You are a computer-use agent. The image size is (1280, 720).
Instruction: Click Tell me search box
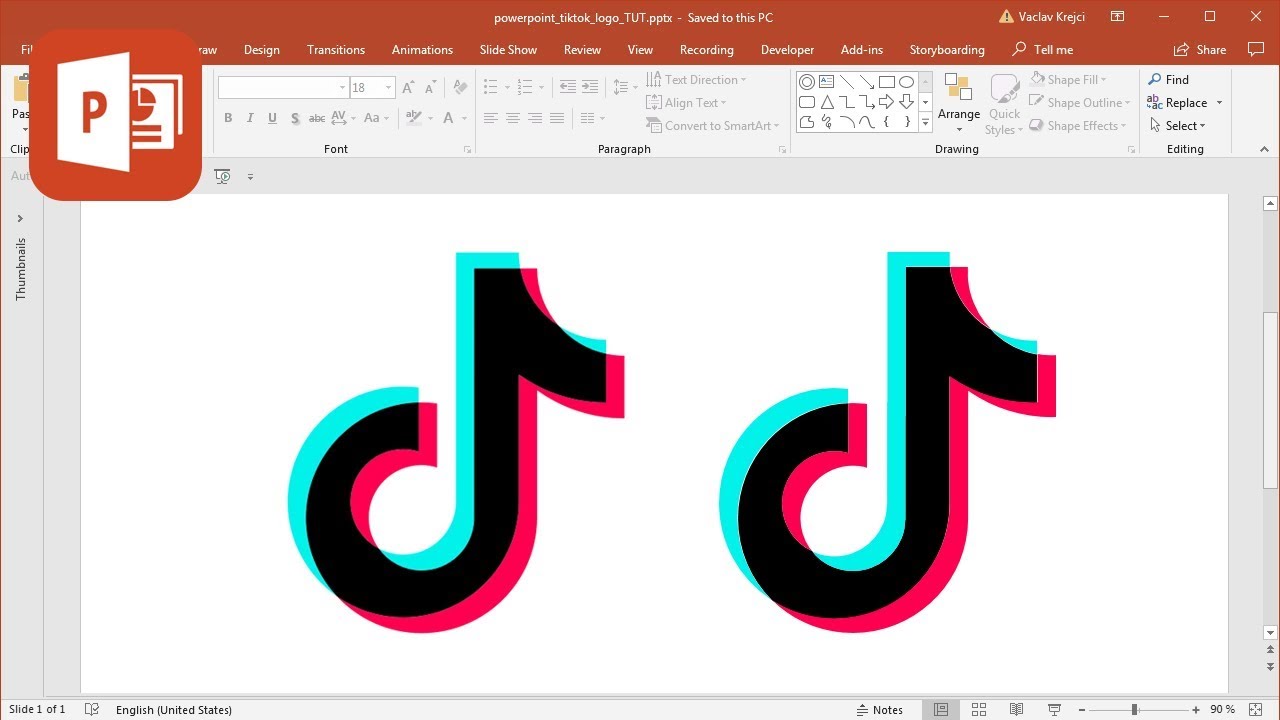coord(1043,49)
